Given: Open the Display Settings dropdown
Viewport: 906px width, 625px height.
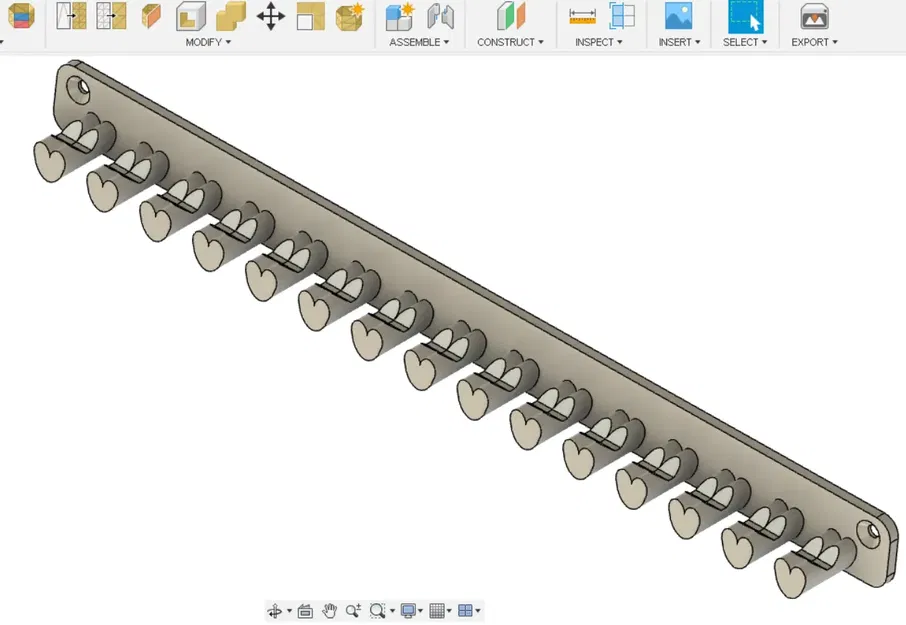Looking at the screenshot, I should pyautogui.click(x=409, y=611).
